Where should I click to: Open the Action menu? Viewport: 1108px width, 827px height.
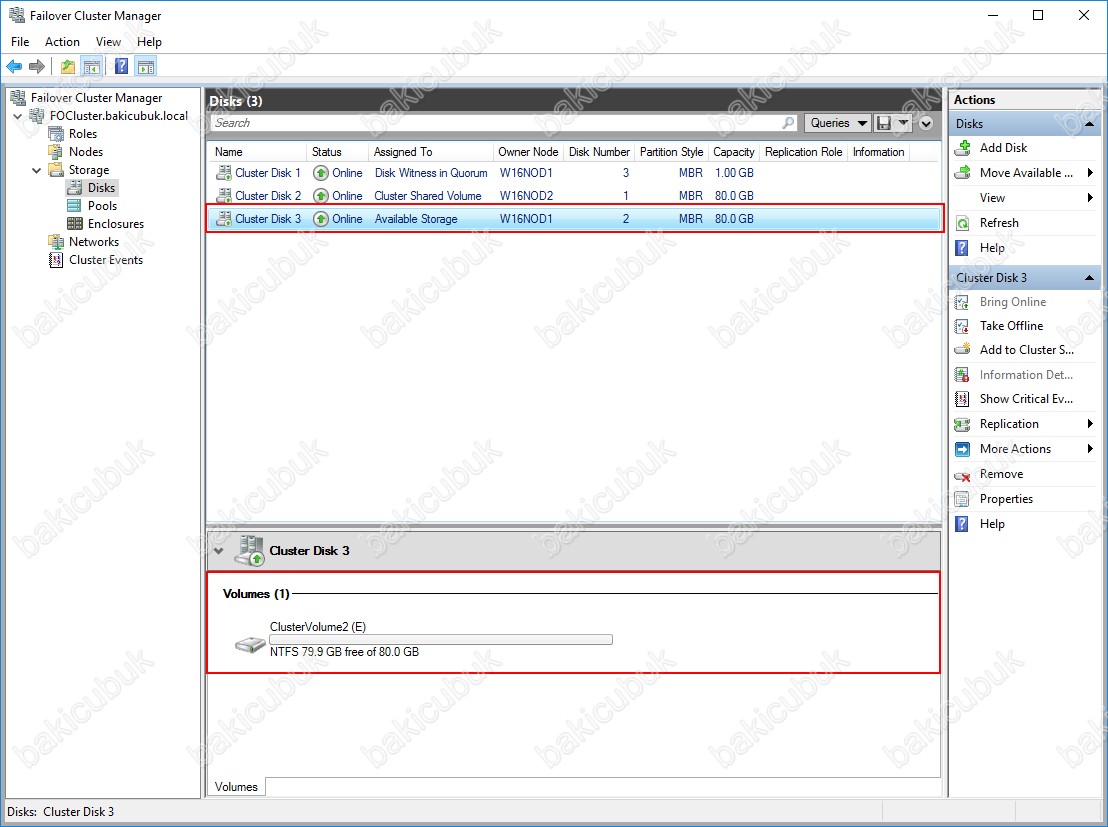62,42
